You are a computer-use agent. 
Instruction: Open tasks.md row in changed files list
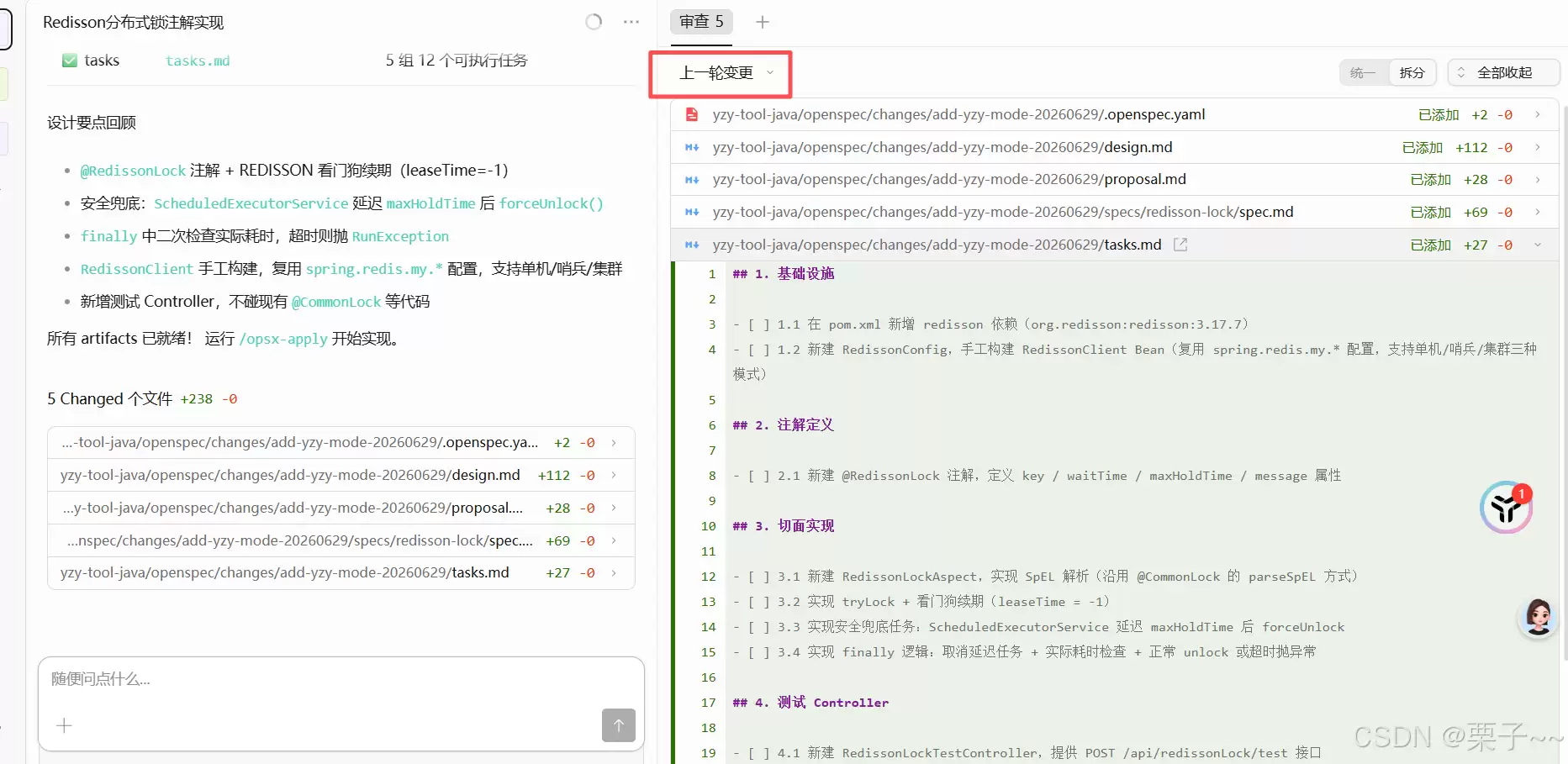pos(341,573)
